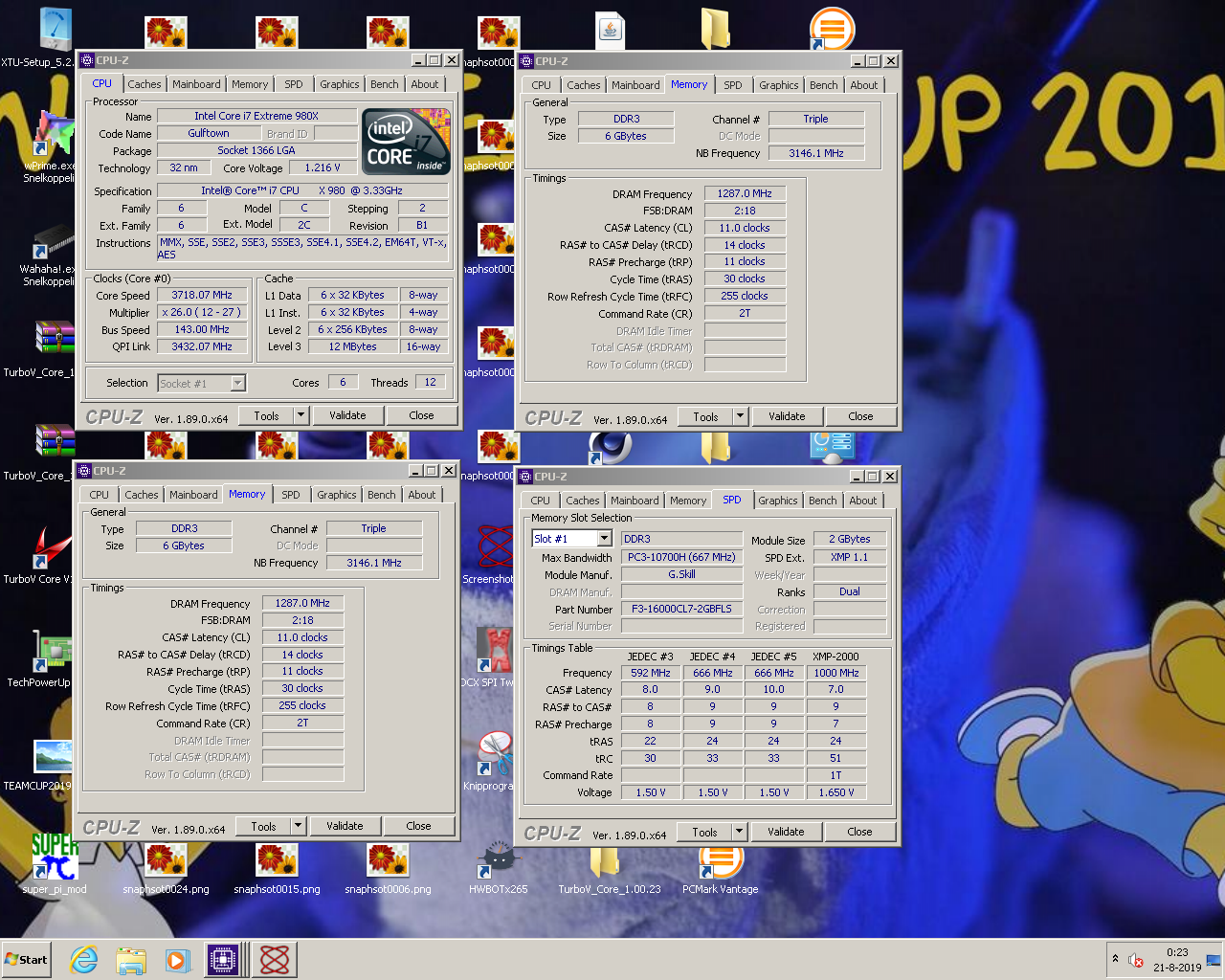Open SPD tab in upper Memory window
This screenshot has height=980, width=1225.
click(733, 85)
